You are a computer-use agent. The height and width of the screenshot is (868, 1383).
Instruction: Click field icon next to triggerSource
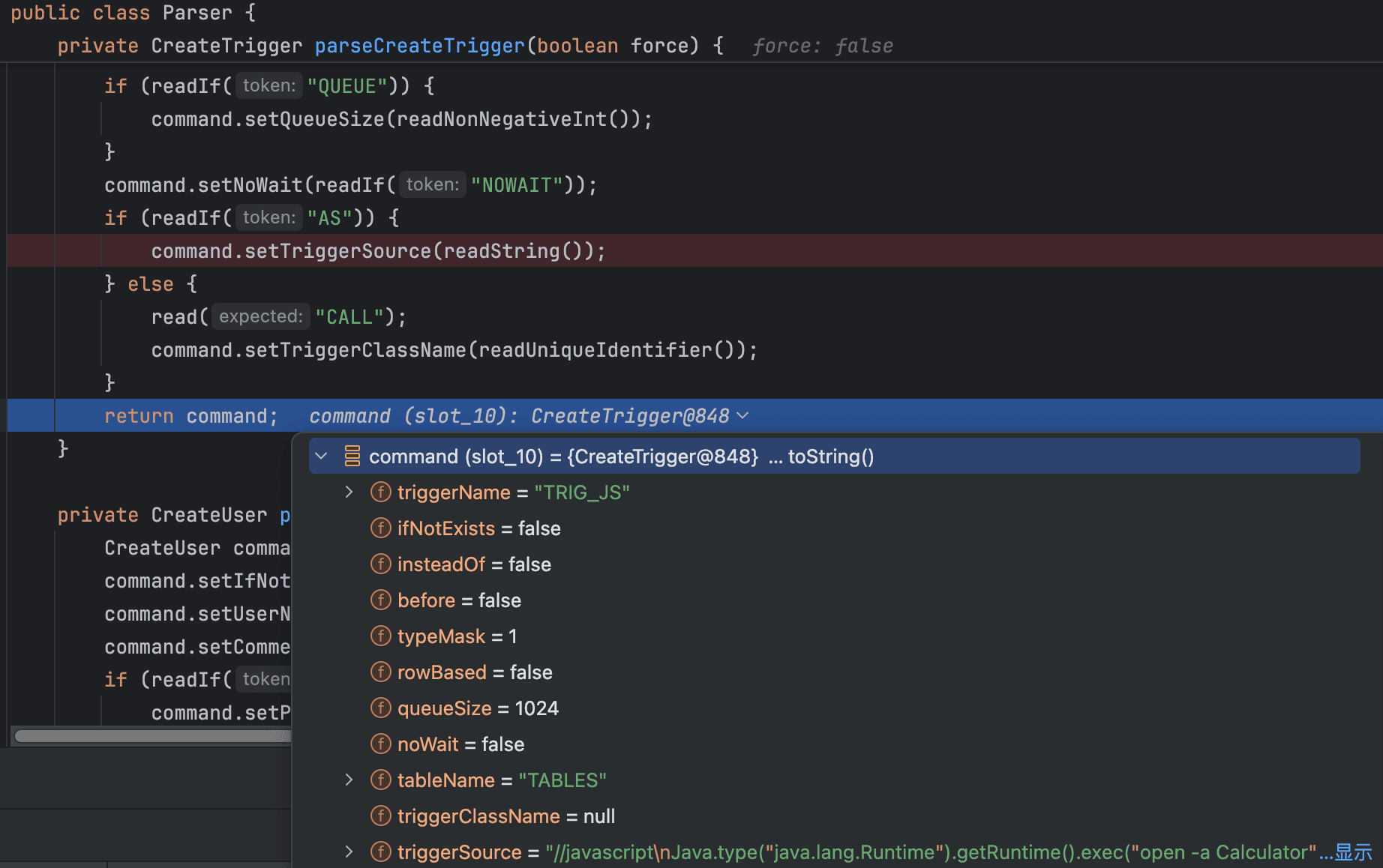[x=381, y=852]
